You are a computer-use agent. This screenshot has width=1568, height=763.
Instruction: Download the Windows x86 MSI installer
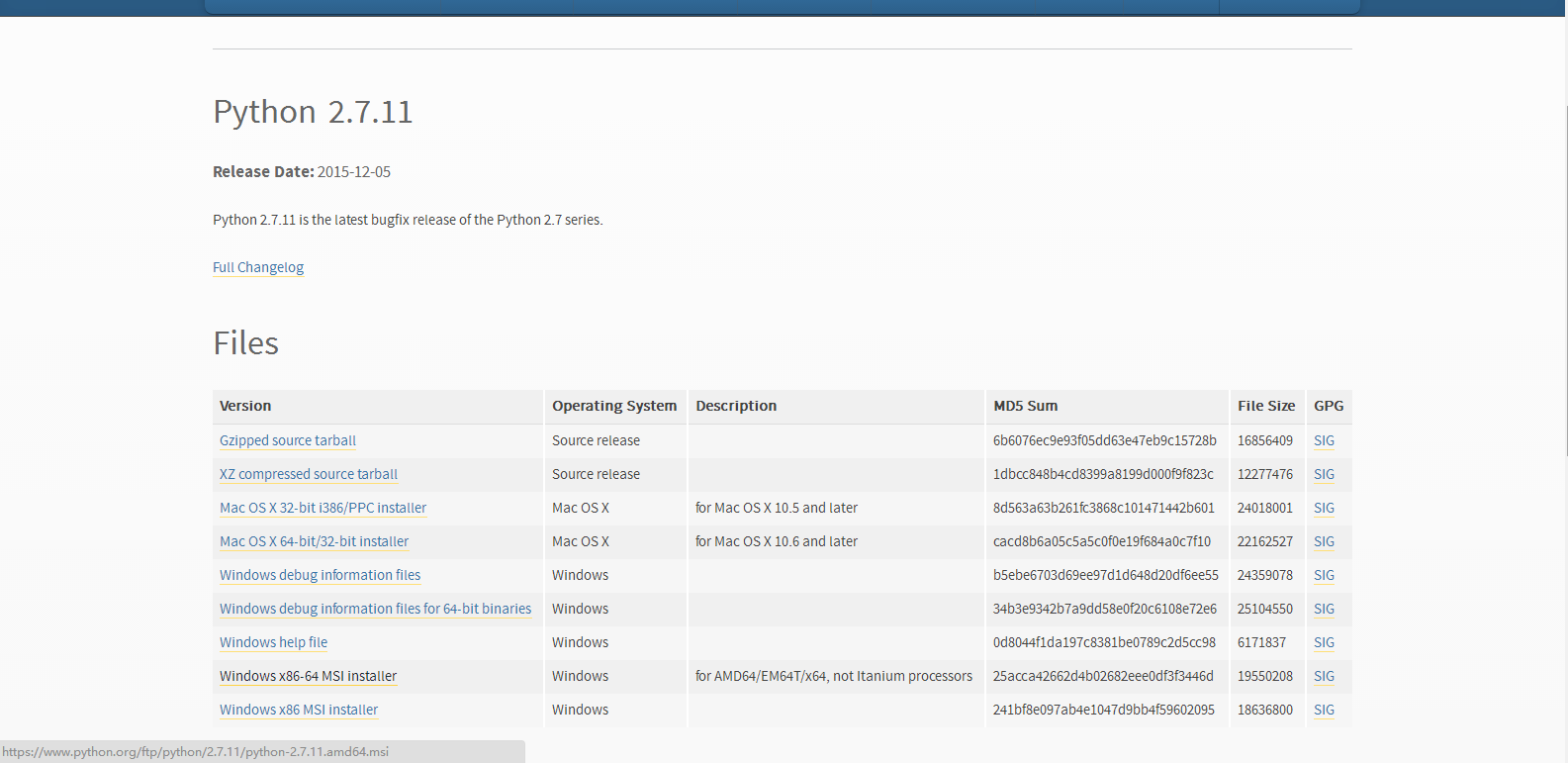(x=299, y=710)
